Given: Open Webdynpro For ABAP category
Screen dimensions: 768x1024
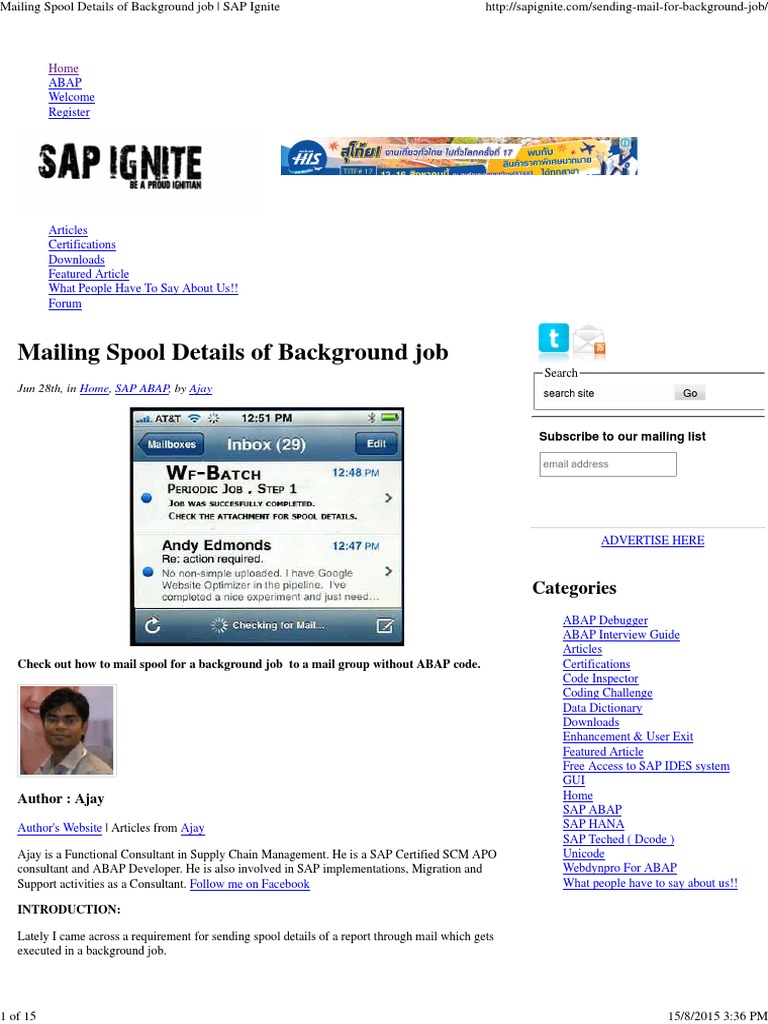Looking at the screenshot, I should tap(620, 868).
